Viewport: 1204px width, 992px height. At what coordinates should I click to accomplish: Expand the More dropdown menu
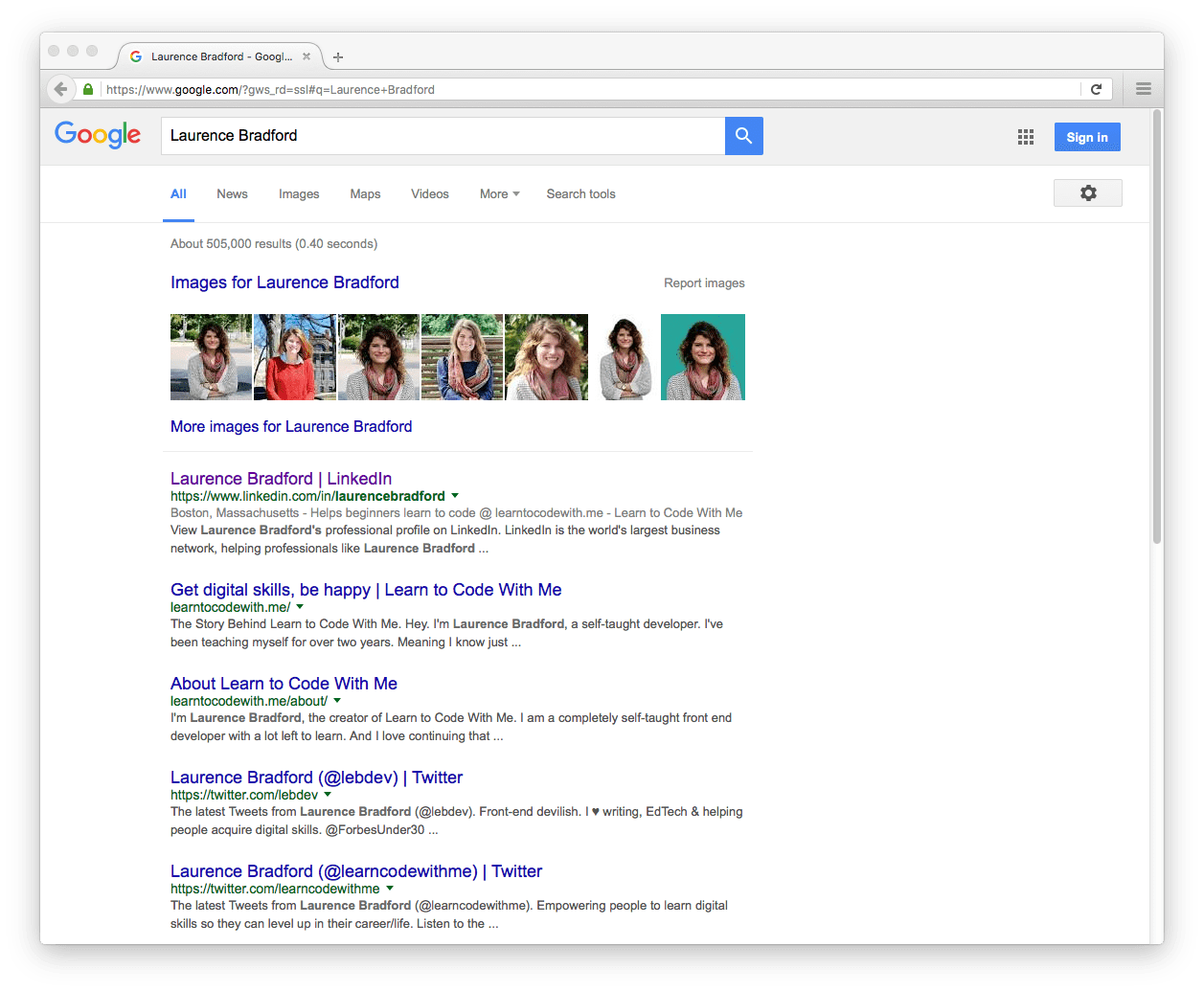(499, 193)
